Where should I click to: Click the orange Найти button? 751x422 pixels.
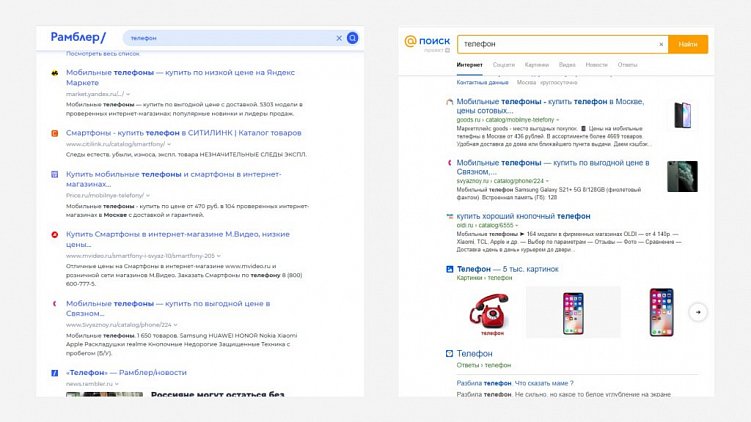click(688, 44)
